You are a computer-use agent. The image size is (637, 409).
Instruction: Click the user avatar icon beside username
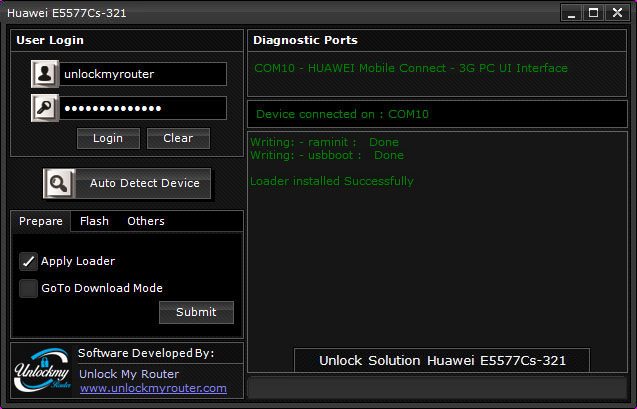pyautogui.click(x=45, y=74)
